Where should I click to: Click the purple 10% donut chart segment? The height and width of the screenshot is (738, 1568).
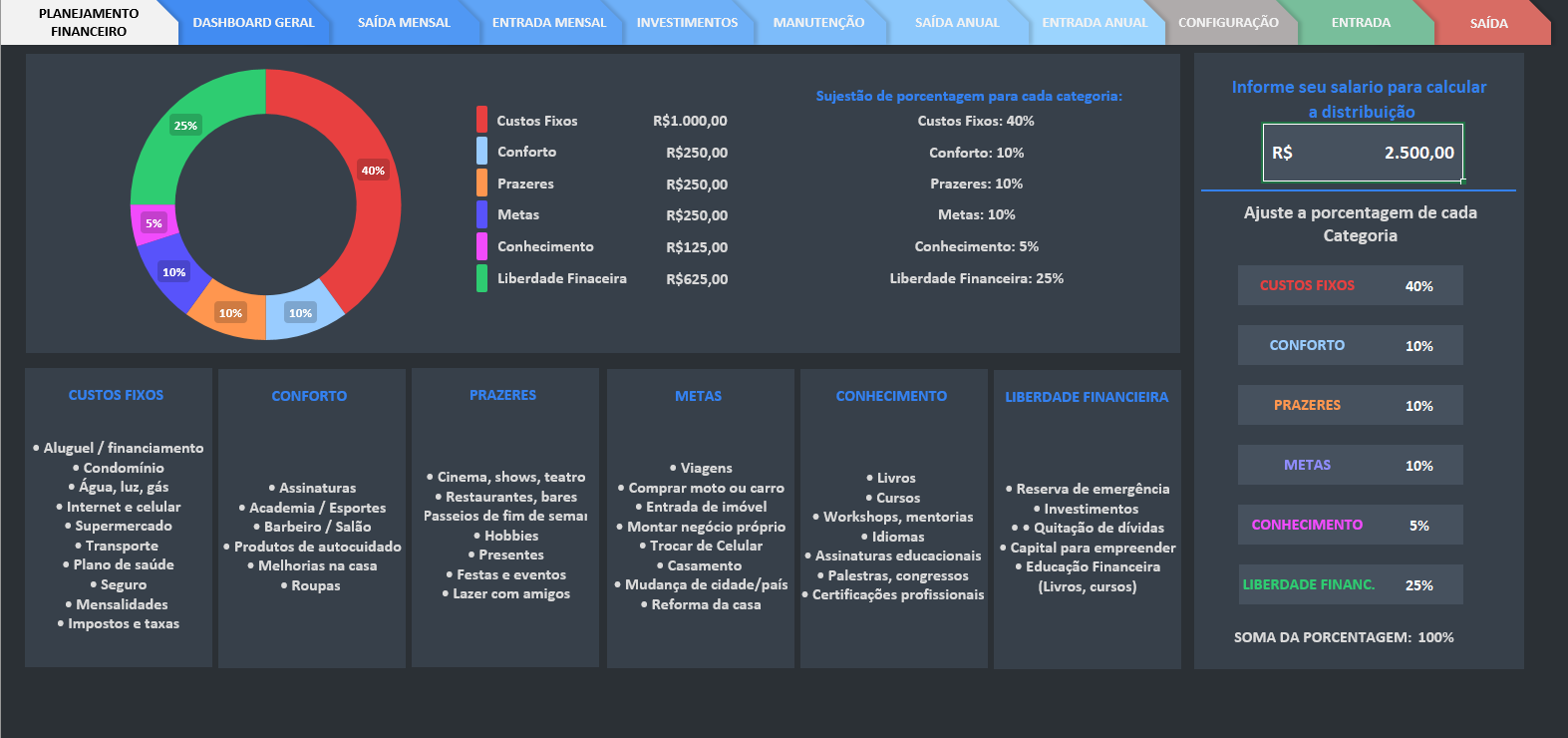(173, 271)
